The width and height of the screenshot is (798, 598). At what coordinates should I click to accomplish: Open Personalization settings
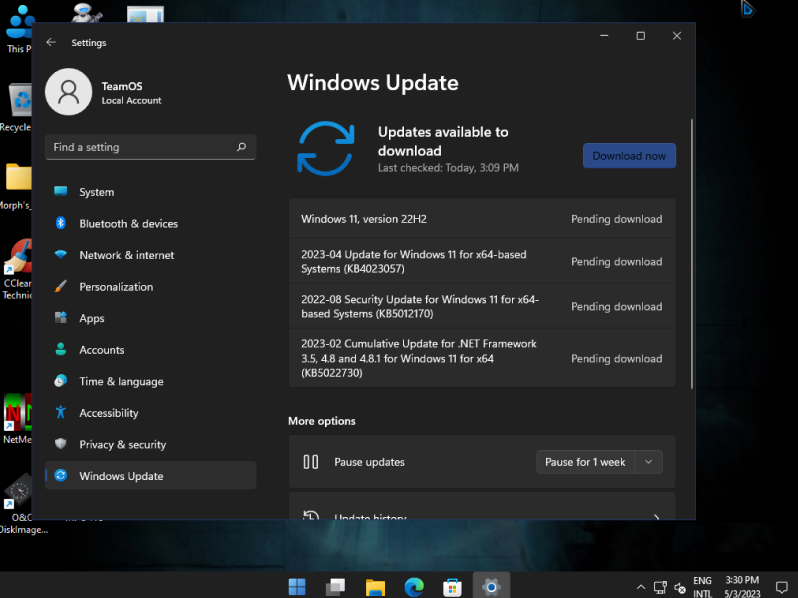(150, 287)
